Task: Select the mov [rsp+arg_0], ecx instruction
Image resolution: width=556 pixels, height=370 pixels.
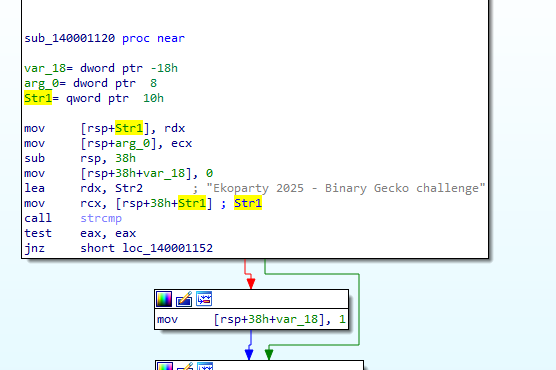Action: click(108, 143)
